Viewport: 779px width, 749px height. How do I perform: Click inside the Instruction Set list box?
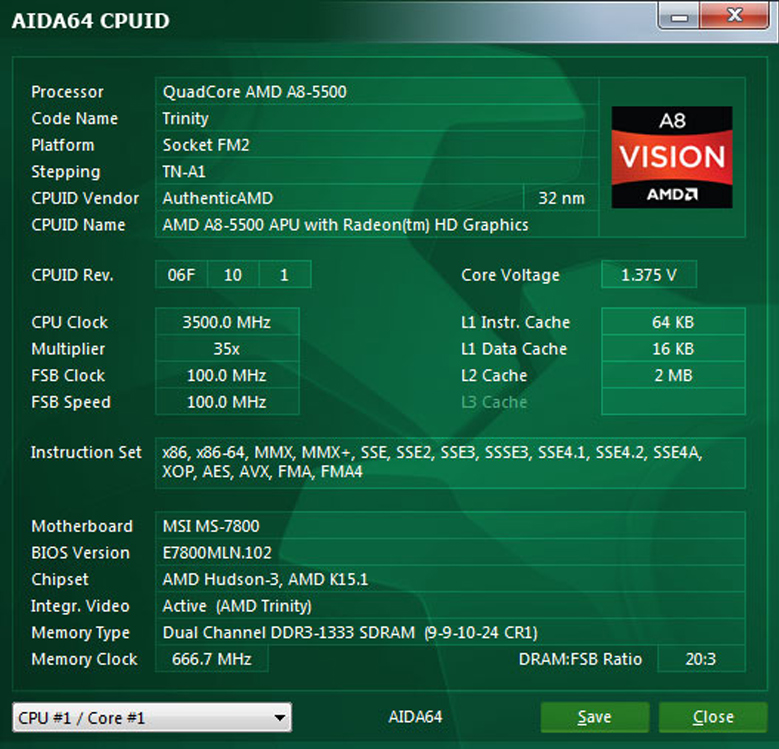point(450,462)
